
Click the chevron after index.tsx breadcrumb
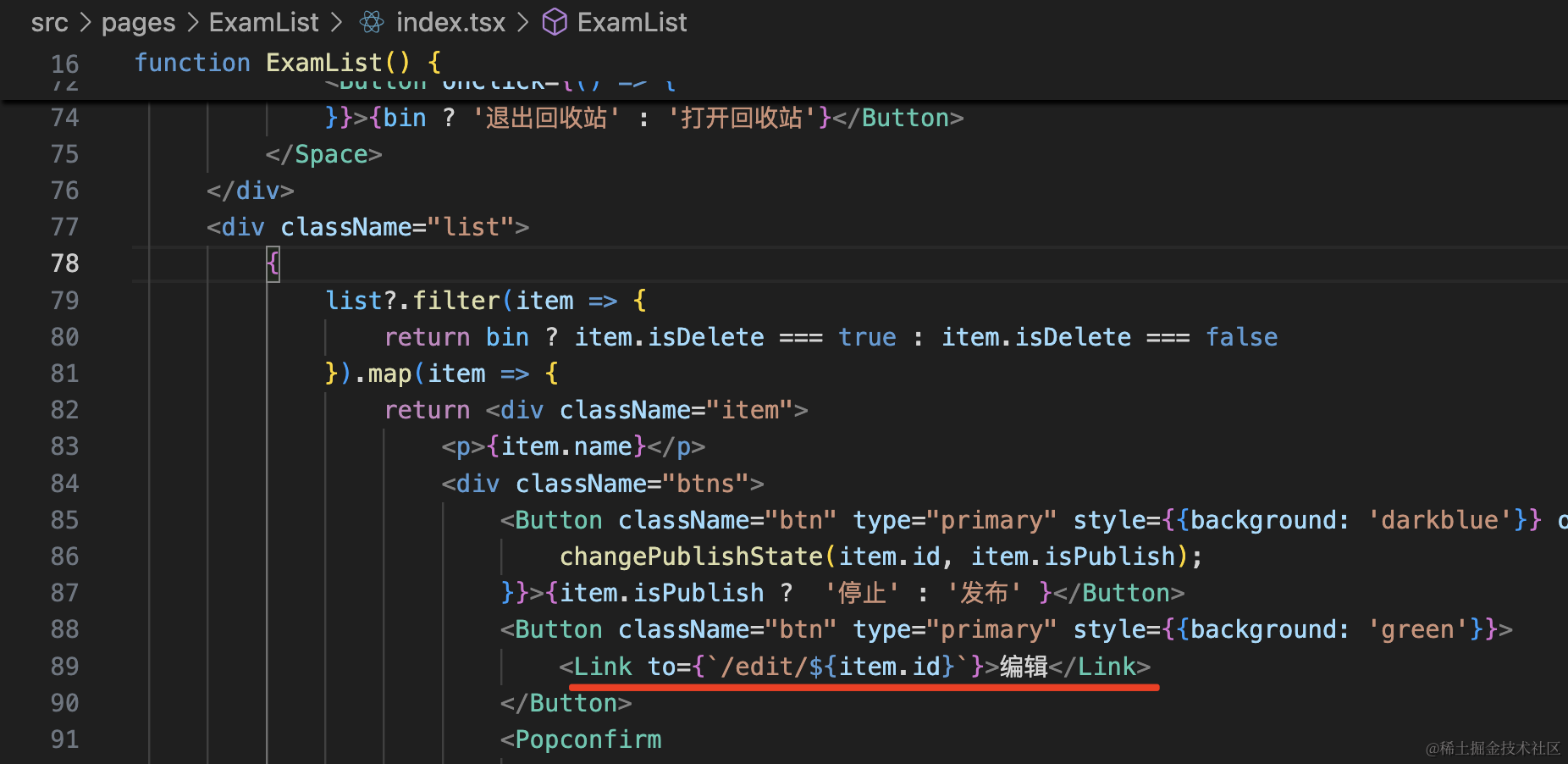(523, 23)
